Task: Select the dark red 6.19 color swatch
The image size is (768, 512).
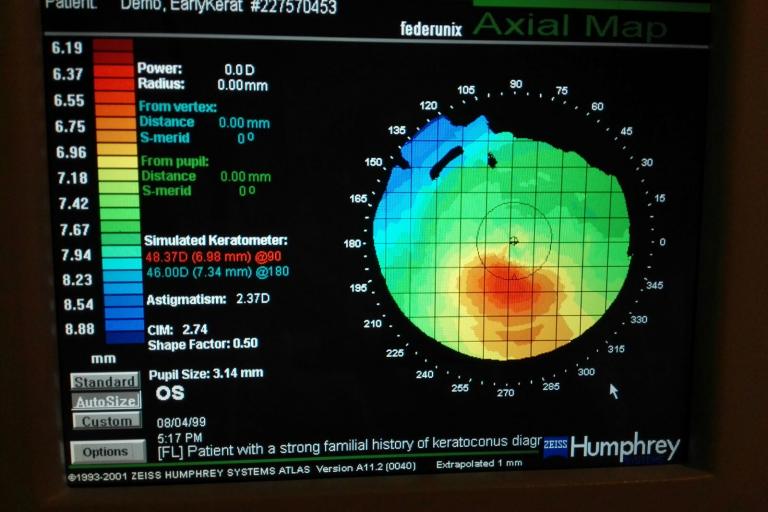Action: click(112, 46)
